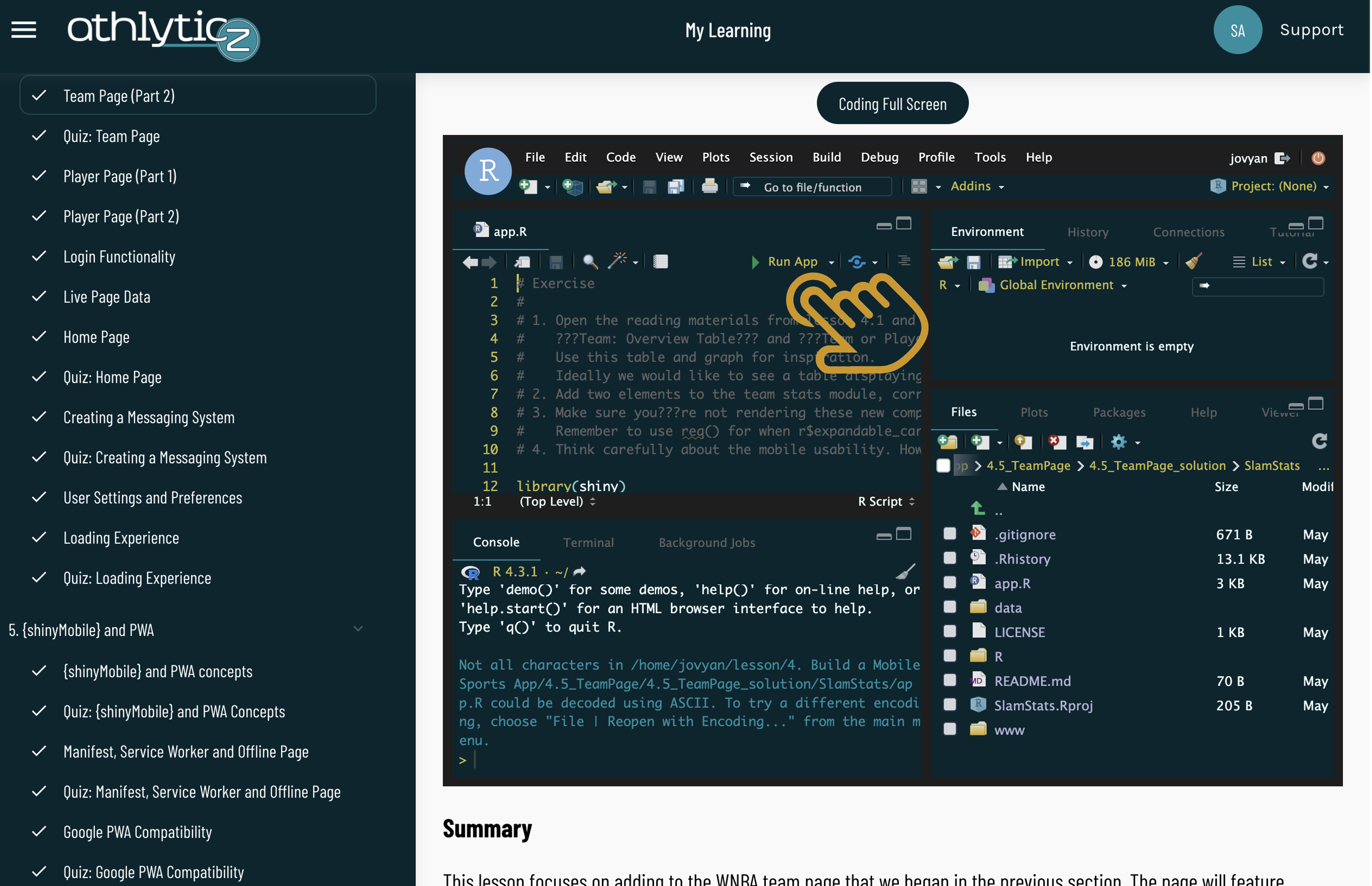1372x886 pixels.
Task: Click the refresh icon in Files pane
Action: pyautogui.click(x=1320, y=442)
